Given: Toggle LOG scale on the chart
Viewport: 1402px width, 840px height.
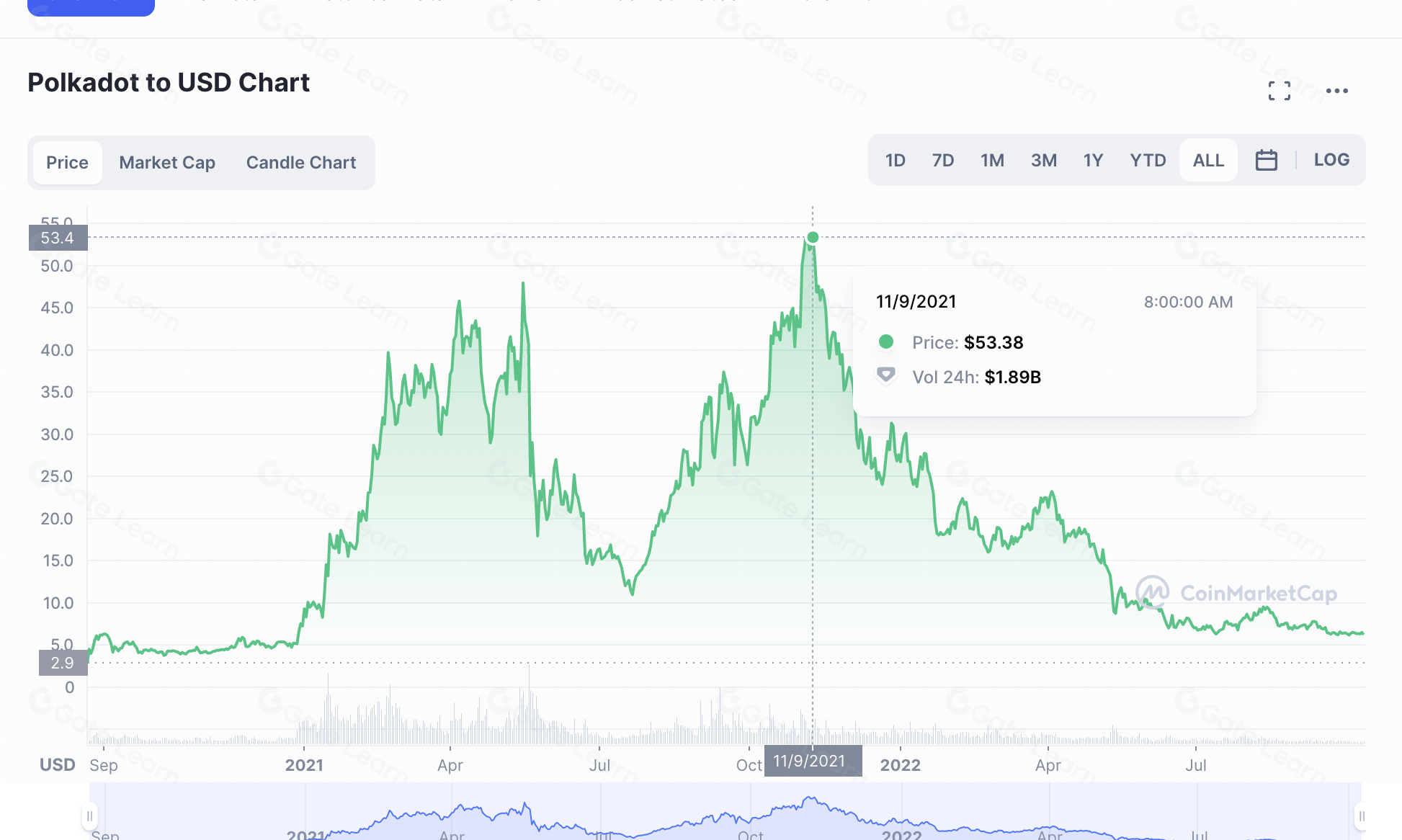Looking at the screenshot, I should tap(1331, 160).
